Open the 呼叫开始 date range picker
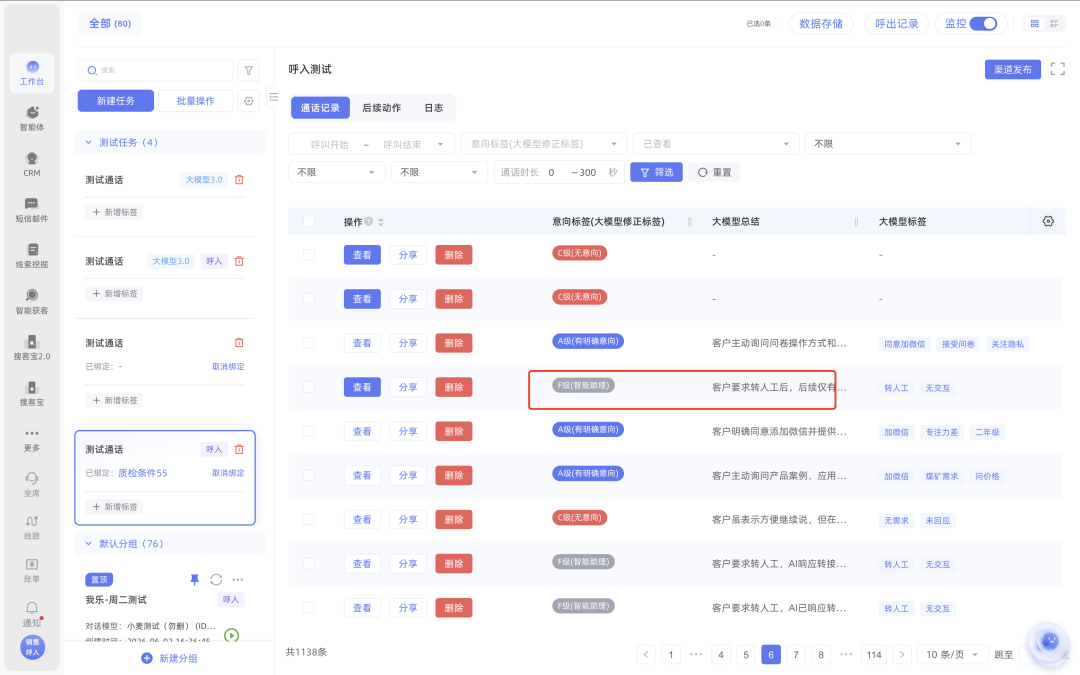The image size is (1080, 675). point(371,144)
